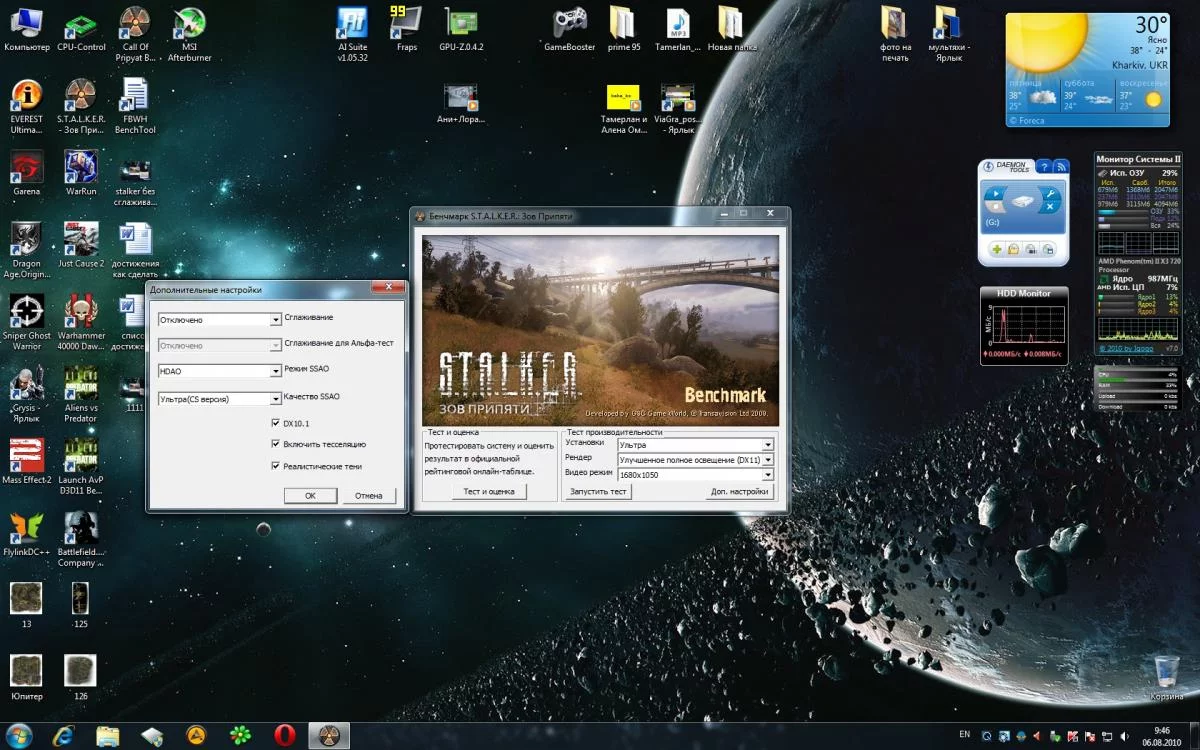Uncheck the DX10.1 checkbox
Image resolution: width=1200 pixels, height=750 pixels.
tap(276, 423)
